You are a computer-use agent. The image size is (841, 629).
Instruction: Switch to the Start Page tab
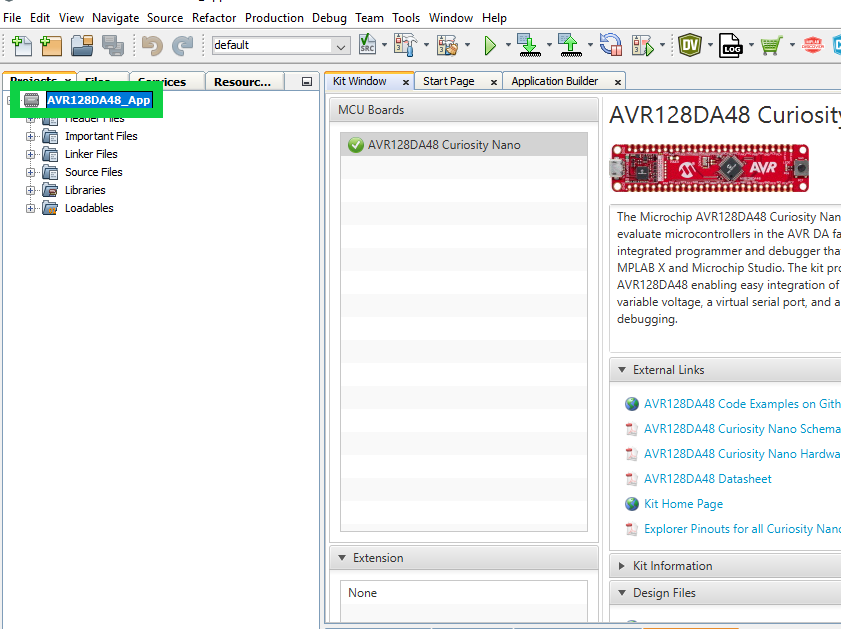point(448,81)
